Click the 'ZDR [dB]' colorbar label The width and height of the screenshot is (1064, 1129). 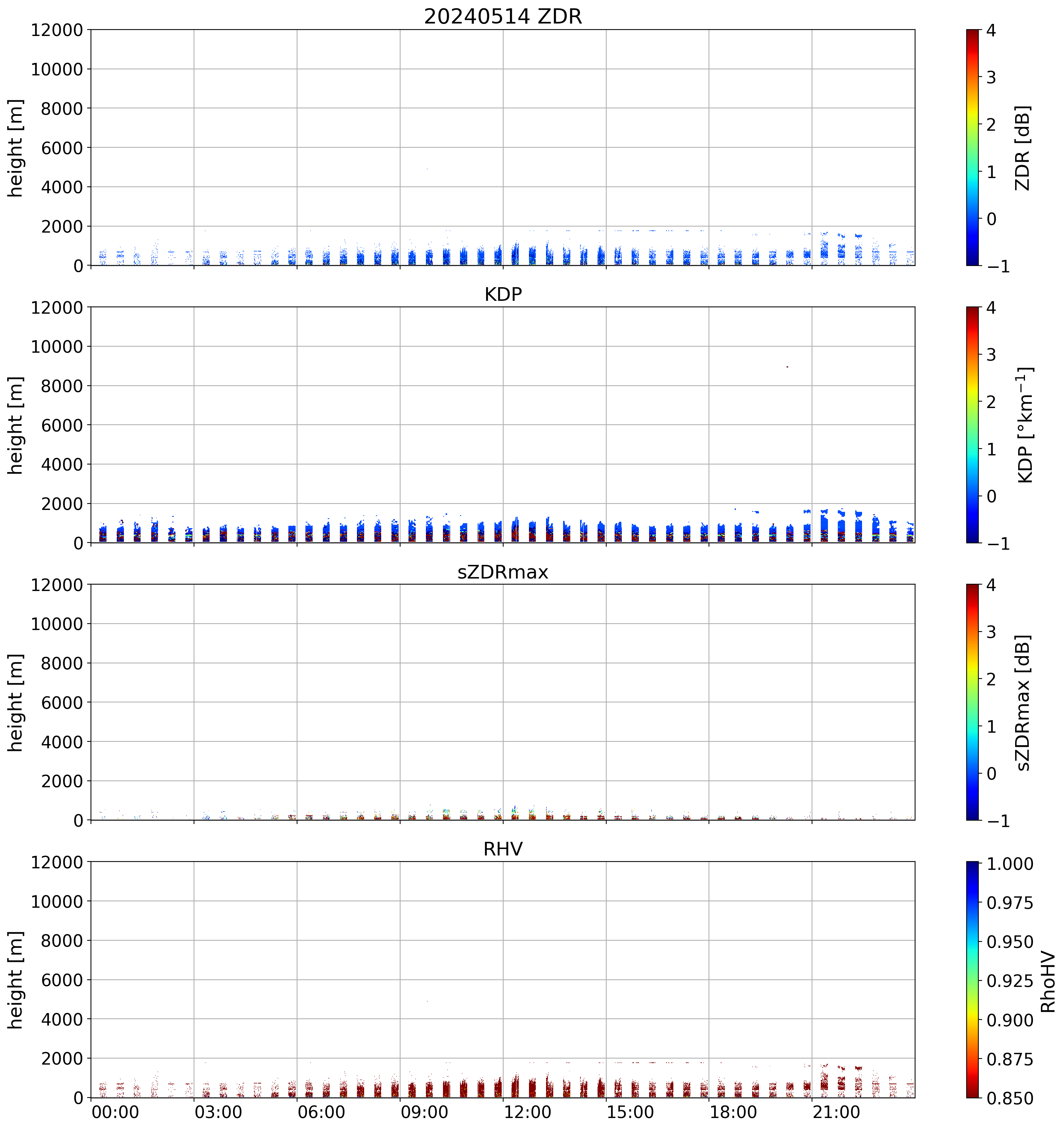point(1022,148)
